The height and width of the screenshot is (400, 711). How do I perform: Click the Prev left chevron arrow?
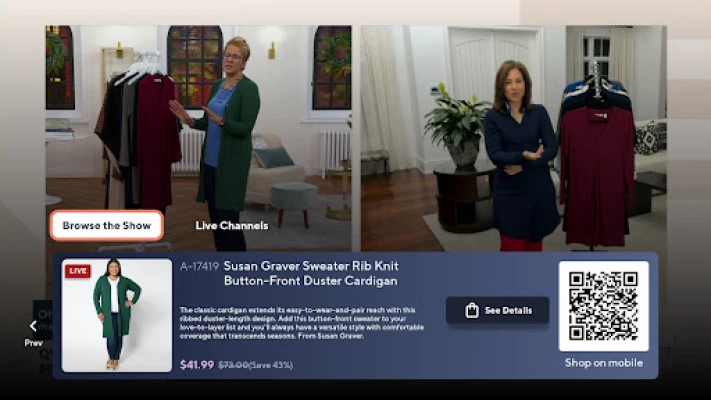33,326
